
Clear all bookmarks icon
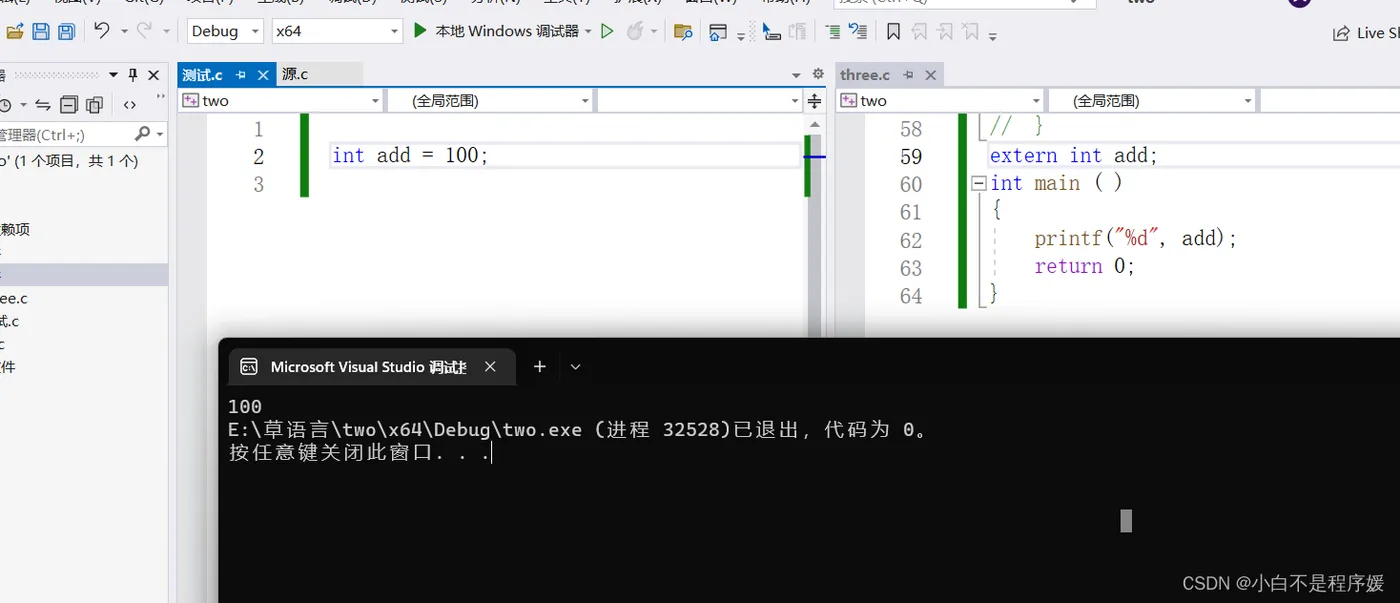click(969, 32)
